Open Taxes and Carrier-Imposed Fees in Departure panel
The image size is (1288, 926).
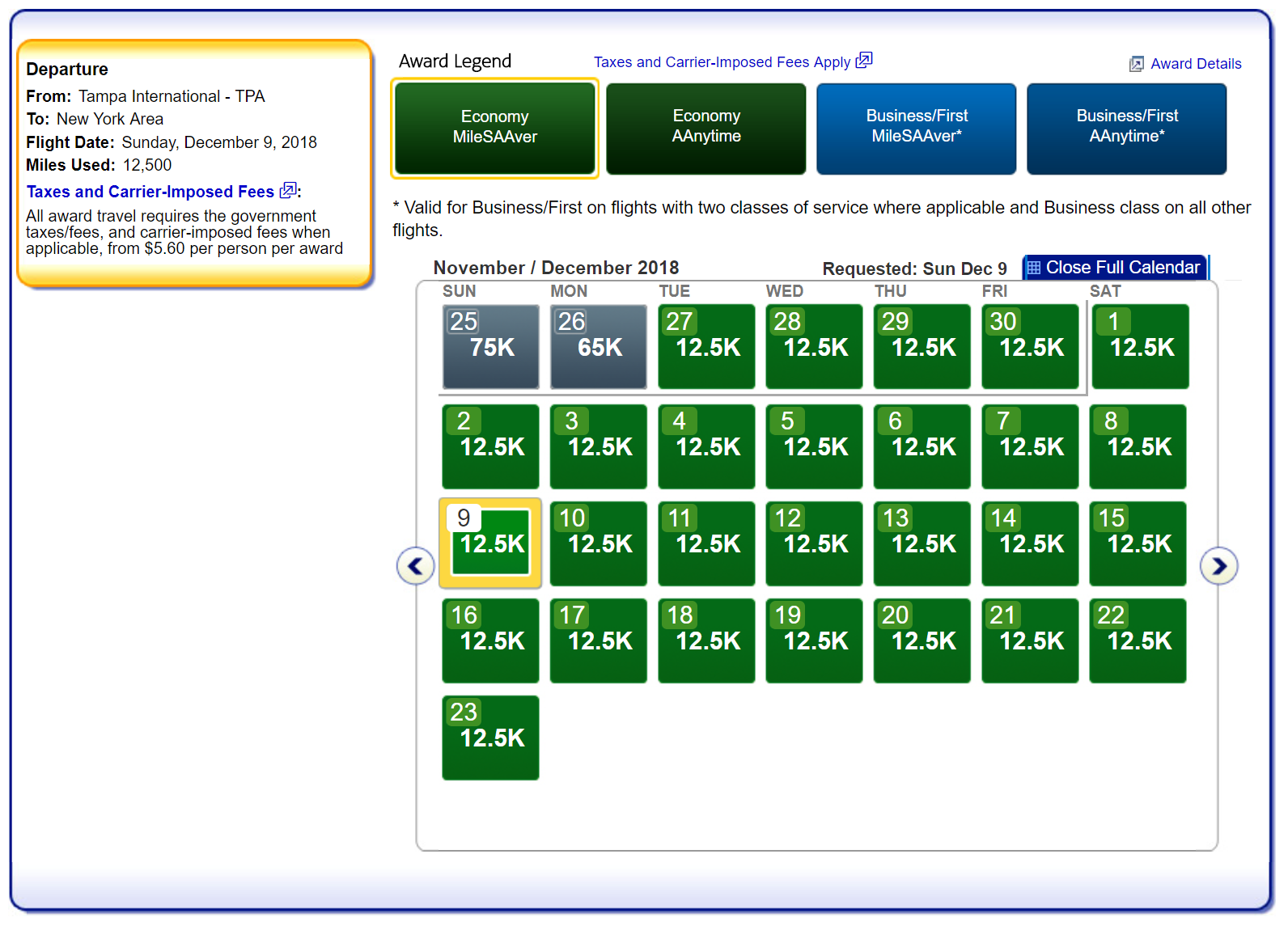click(150, 192)
